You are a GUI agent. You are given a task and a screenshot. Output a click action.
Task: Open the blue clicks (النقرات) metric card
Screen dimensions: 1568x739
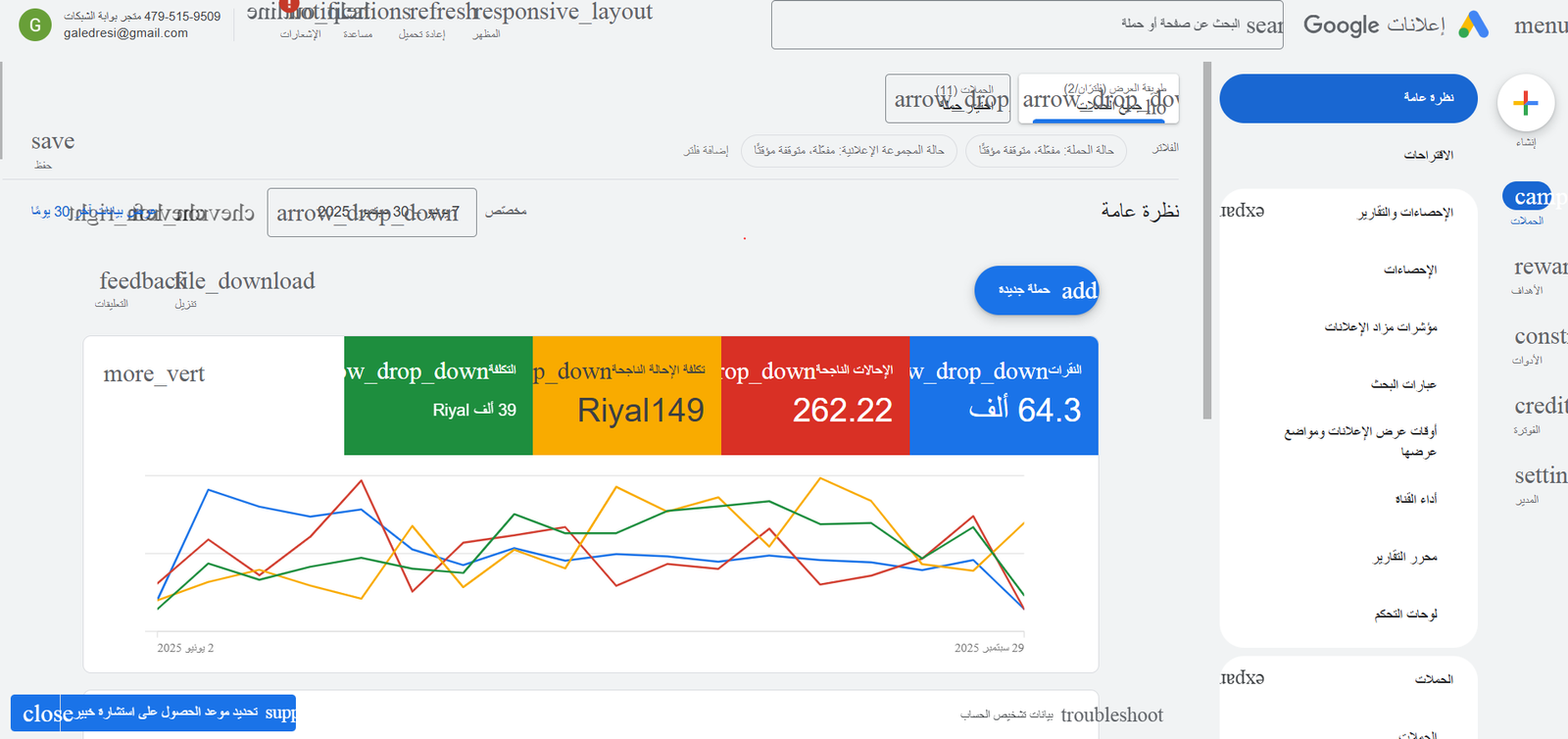click(1004, 396)
